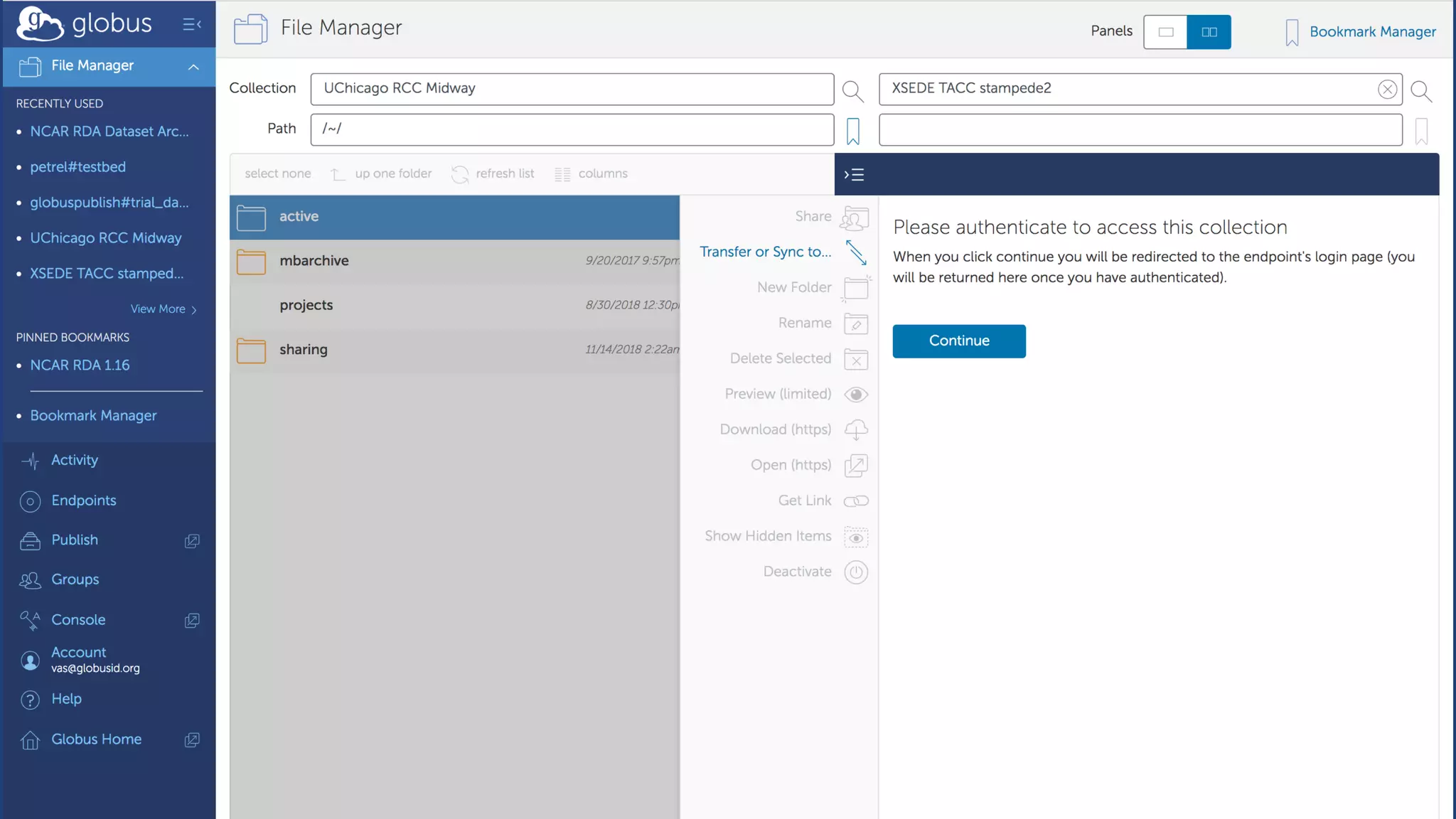Collapse the left navigation sidebar
The width and height of the screenshot is (1456, 819).
click(x=191, y=25)
